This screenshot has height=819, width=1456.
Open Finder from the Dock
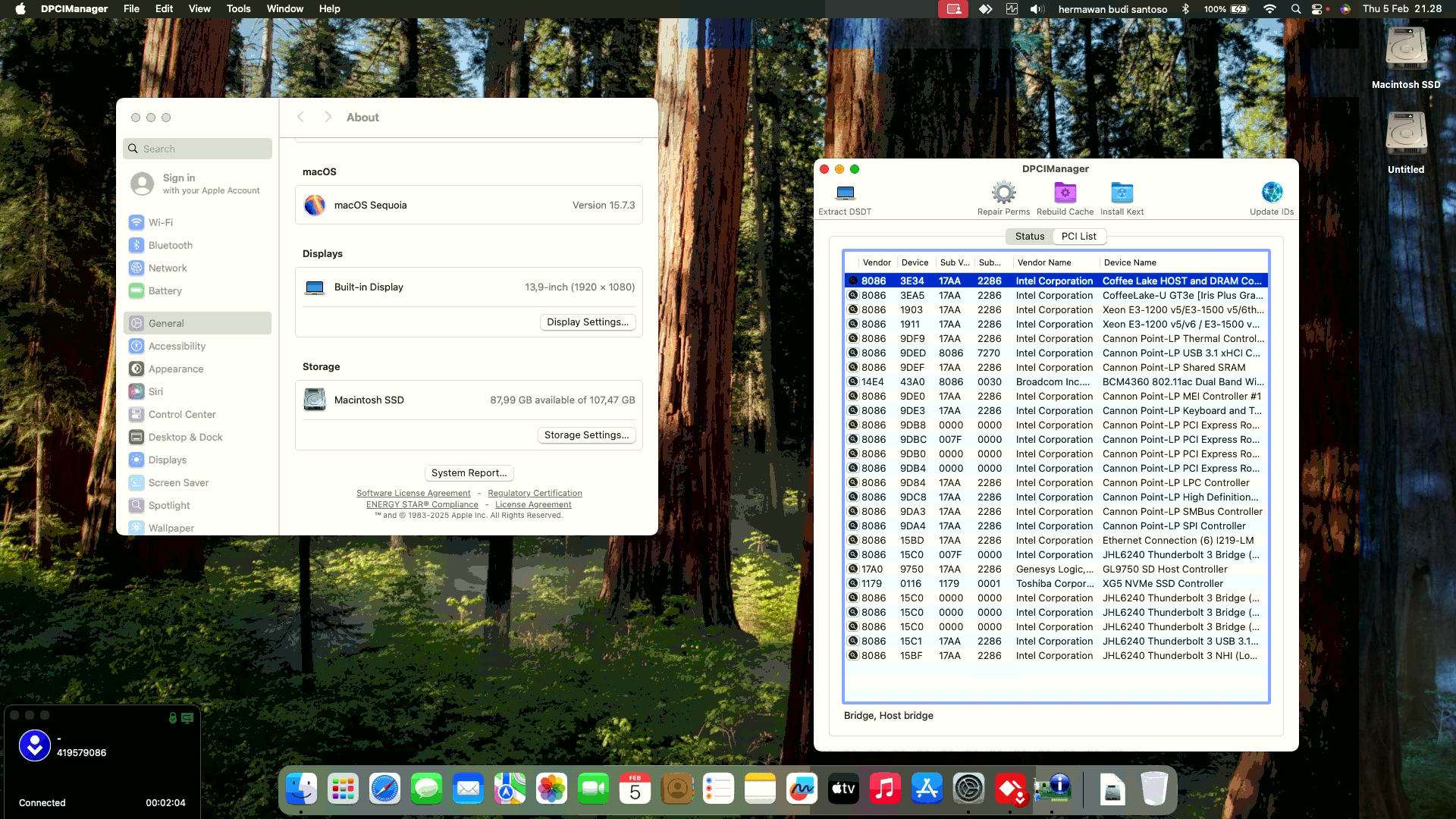(x=301, y=789)
